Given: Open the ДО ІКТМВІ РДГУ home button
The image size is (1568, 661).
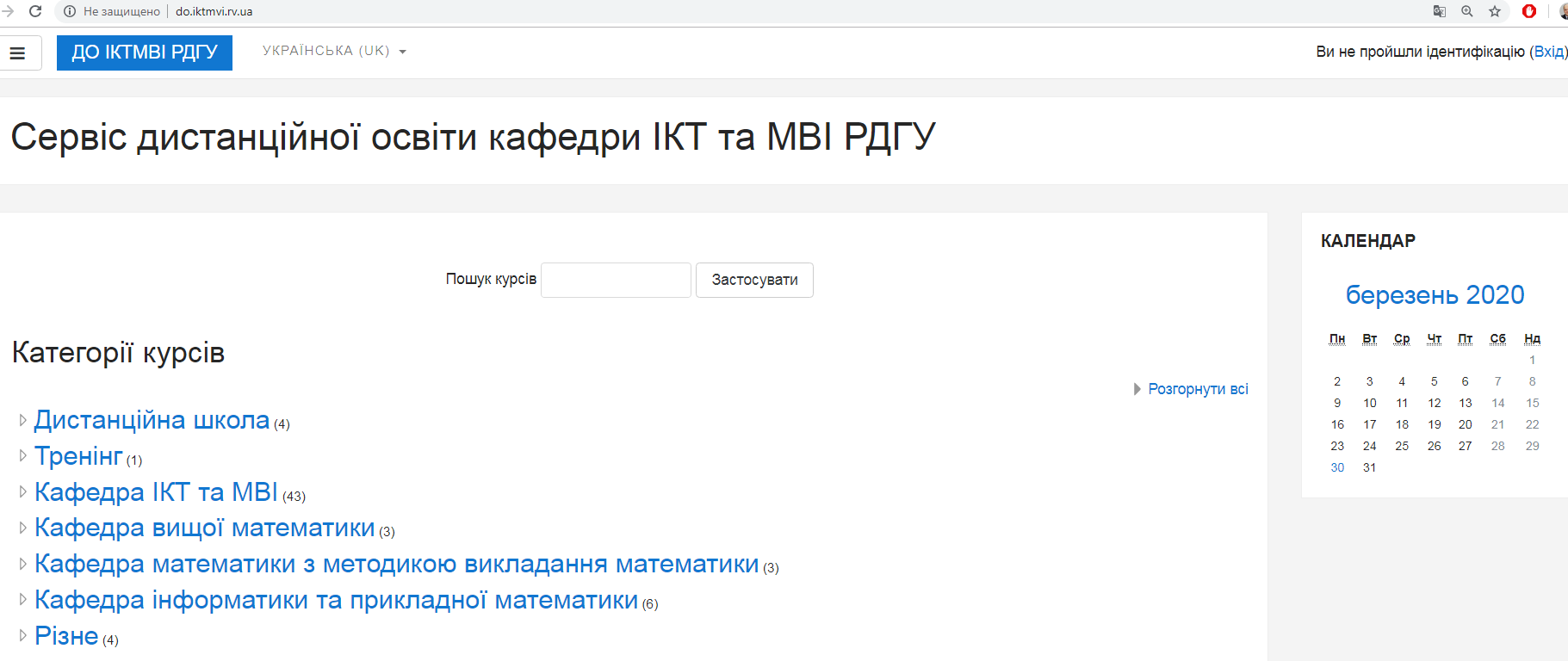Looking at the screenshot, I should (x=145, y=53).
